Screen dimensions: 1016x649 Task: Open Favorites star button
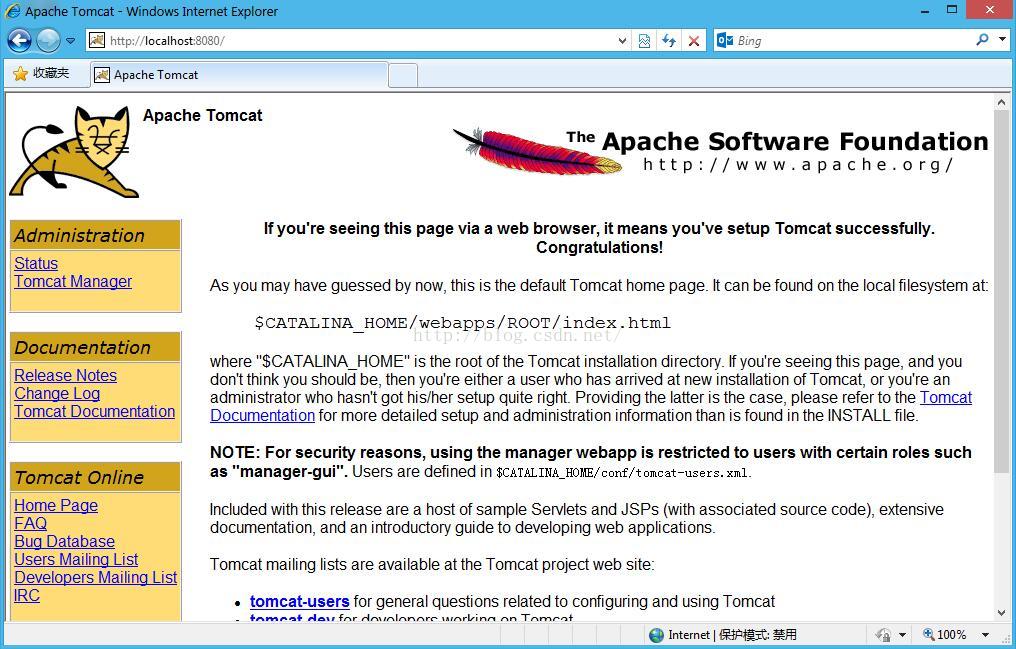(41, 73)
